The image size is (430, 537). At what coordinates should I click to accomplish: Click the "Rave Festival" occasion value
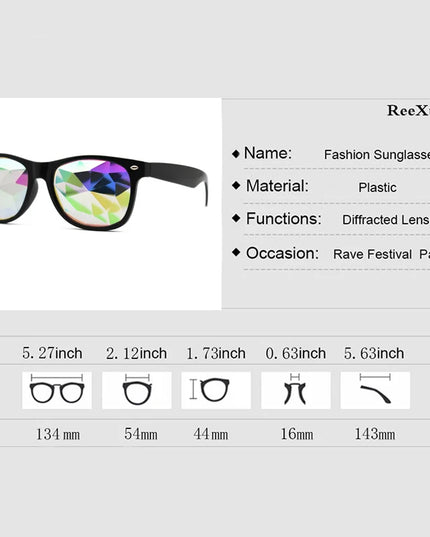coord(372,254)
